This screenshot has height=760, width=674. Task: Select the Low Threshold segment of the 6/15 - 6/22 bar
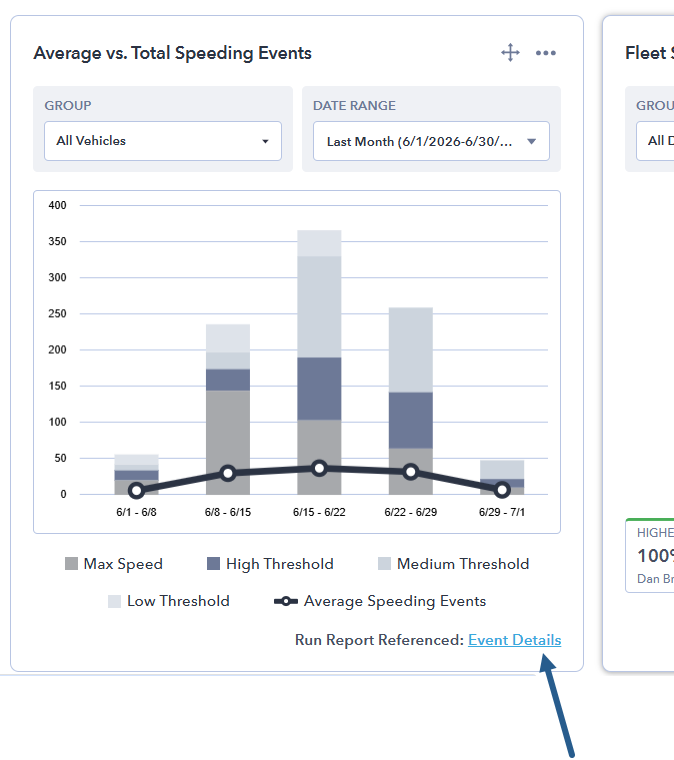[319, 243]
